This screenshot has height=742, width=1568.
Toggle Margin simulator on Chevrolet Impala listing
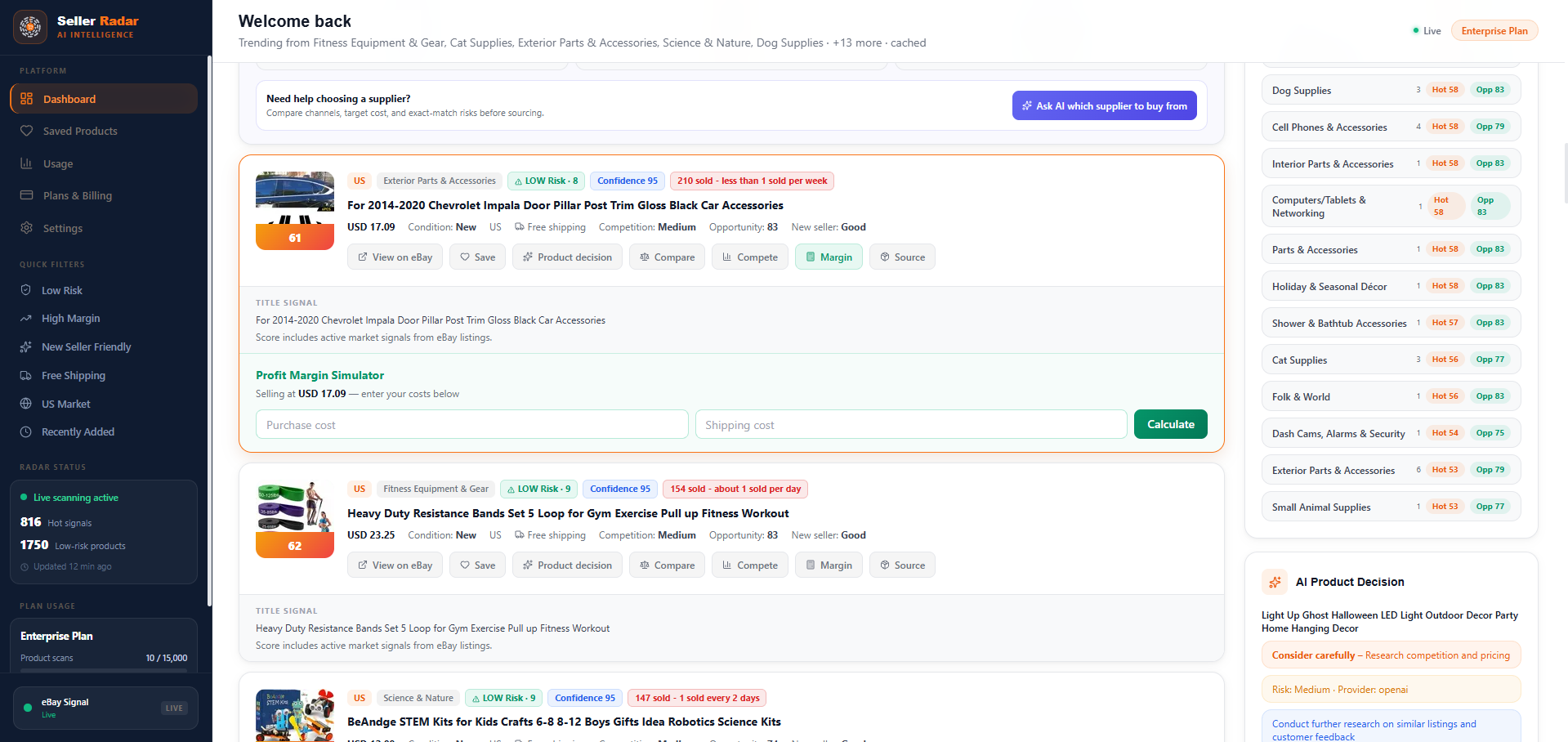pos(829,257)
